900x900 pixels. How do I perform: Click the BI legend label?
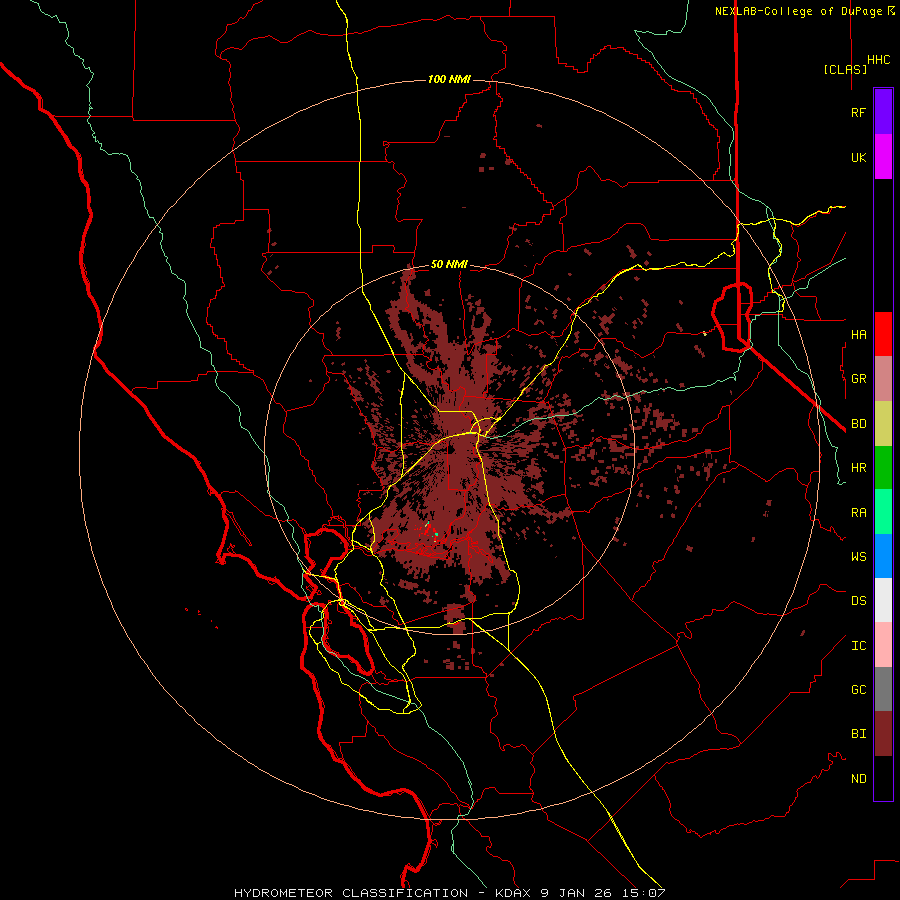pos(858,734)
